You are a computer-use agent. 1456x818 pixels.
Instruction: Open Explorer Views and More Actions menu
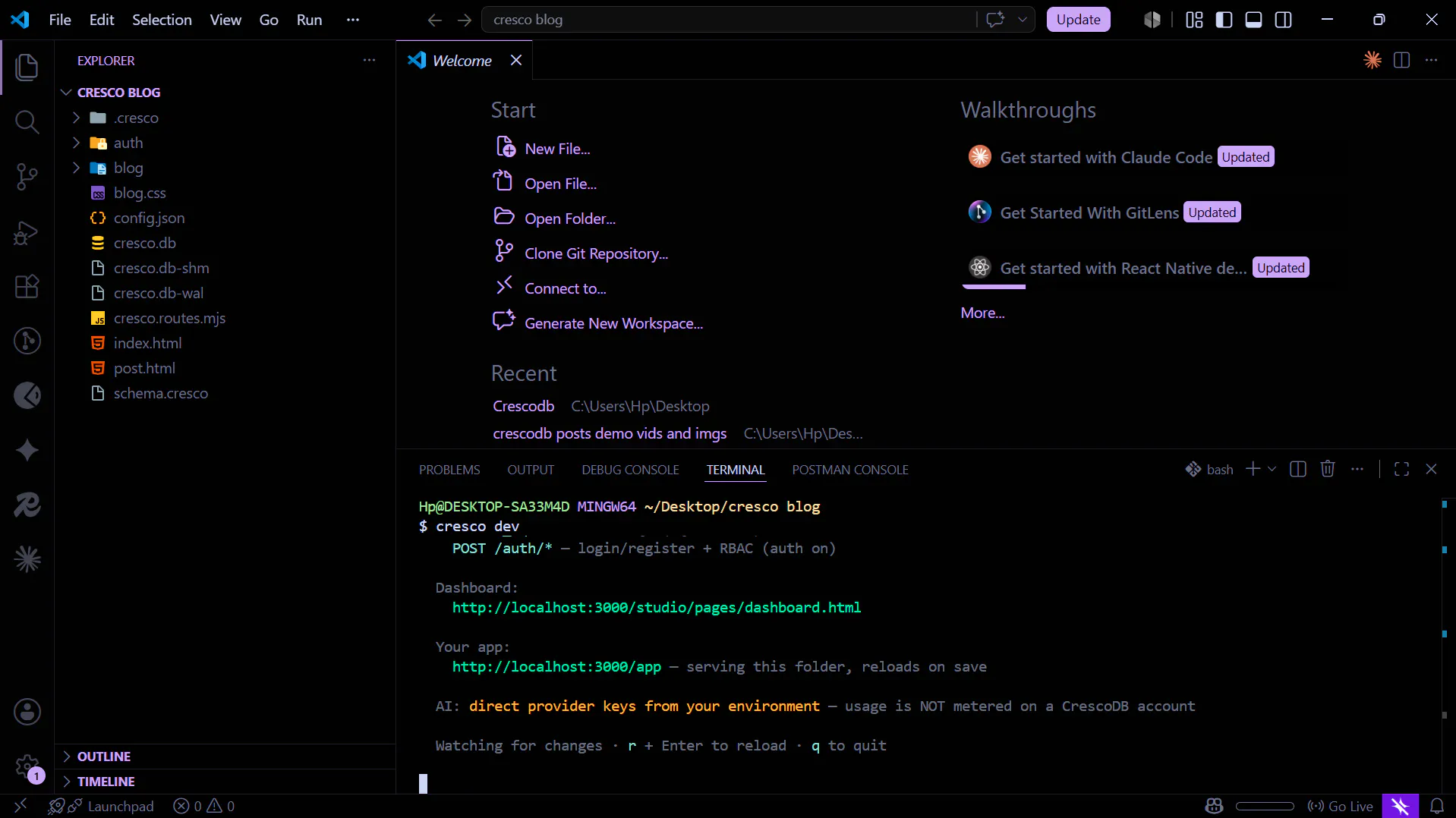(369, 60)
